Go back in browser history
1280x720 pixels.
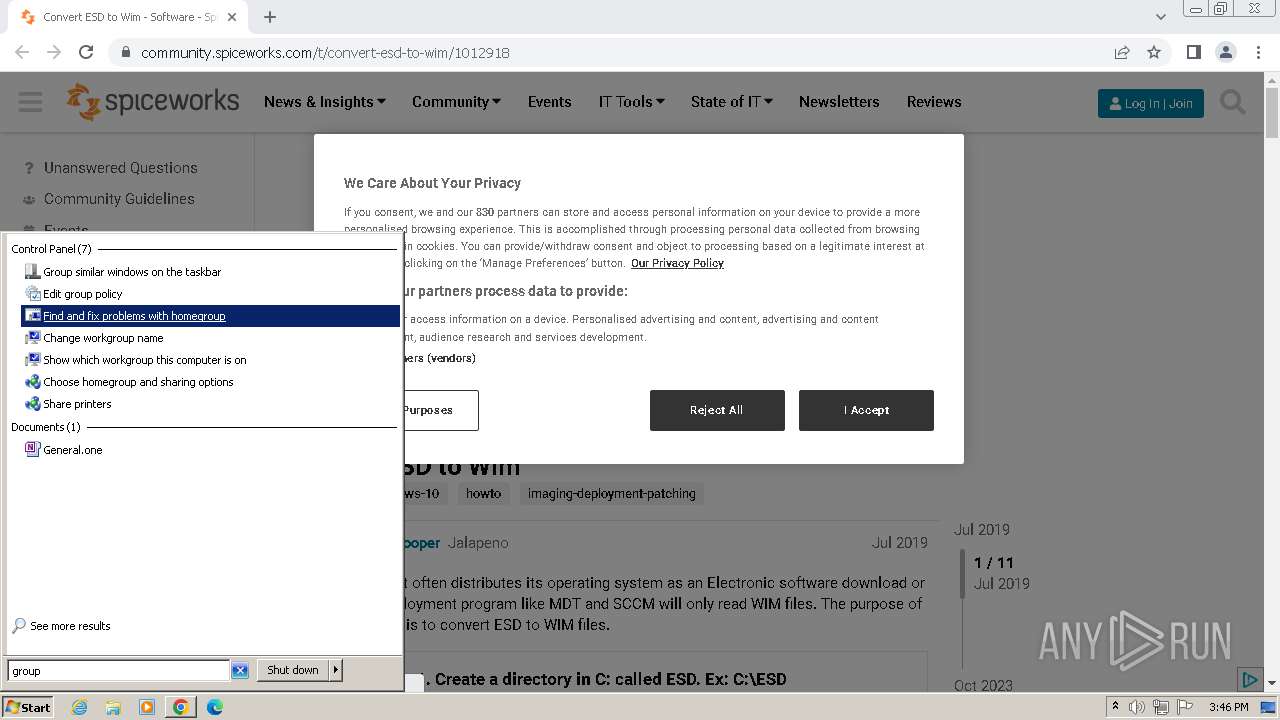tap(22, 52)
